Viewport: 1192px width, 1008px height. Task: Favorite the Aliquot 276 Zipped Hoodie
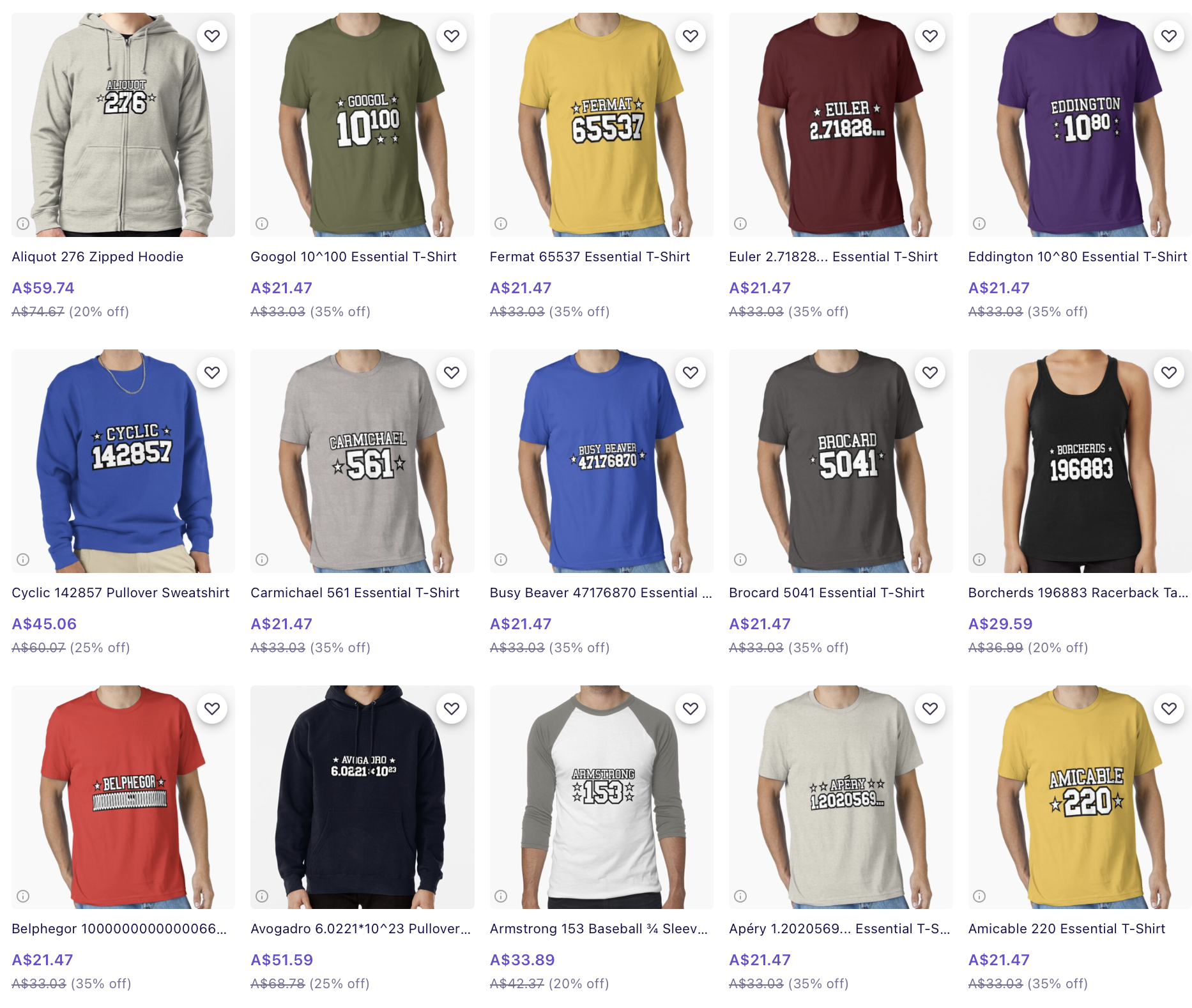click(x=212, y=36)
